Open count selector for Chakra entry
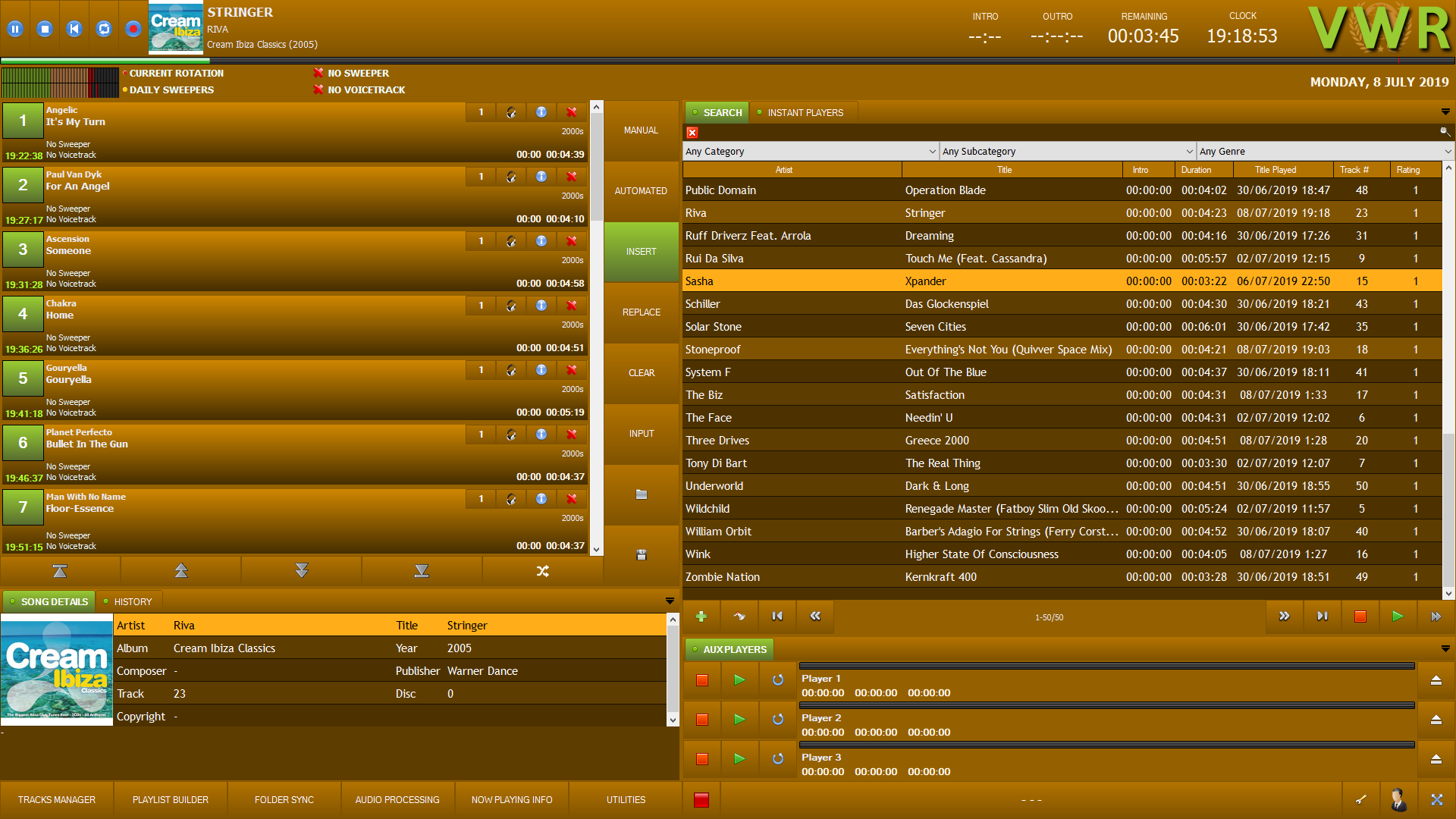This screenshot has width=1456, height=819. click(x=481, y=306)
